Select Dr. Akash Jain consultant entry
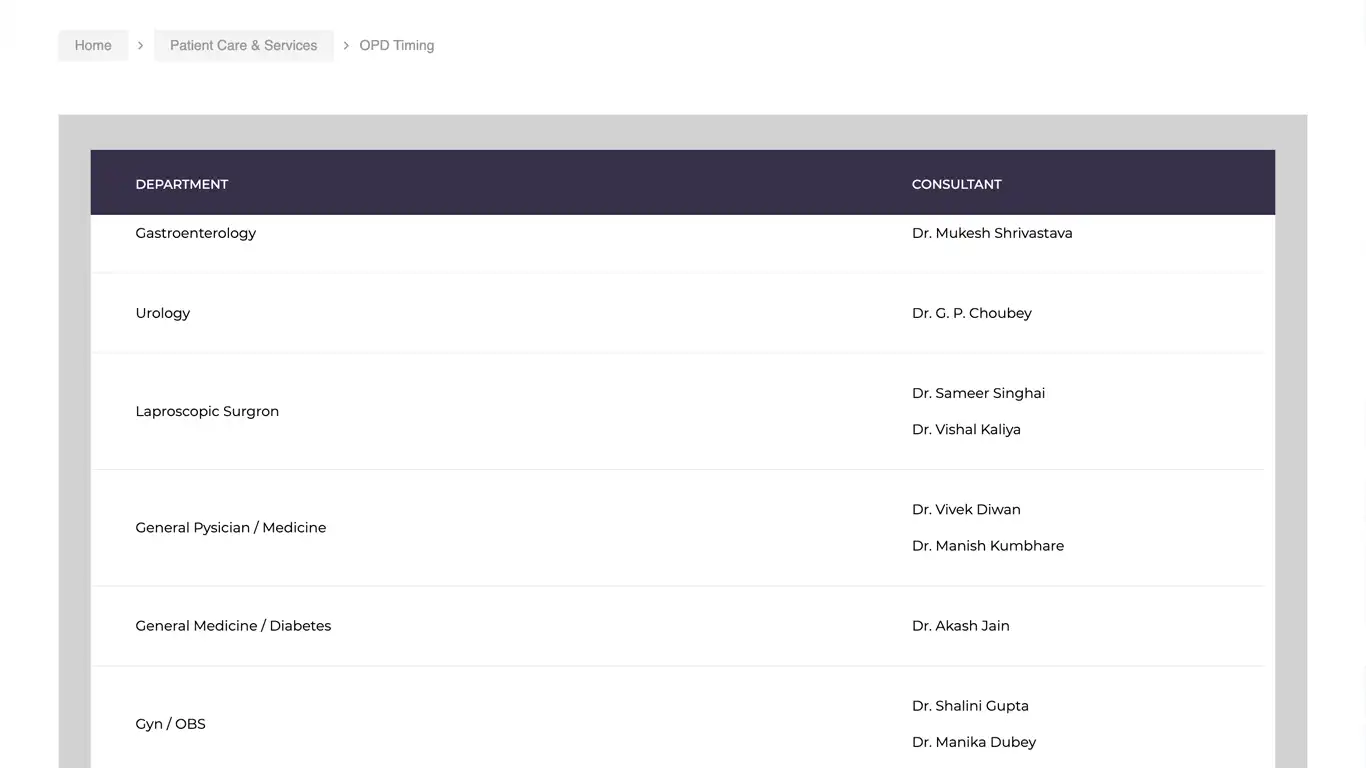This screenshot has height=768, width=1366. [x=960, y=626]
